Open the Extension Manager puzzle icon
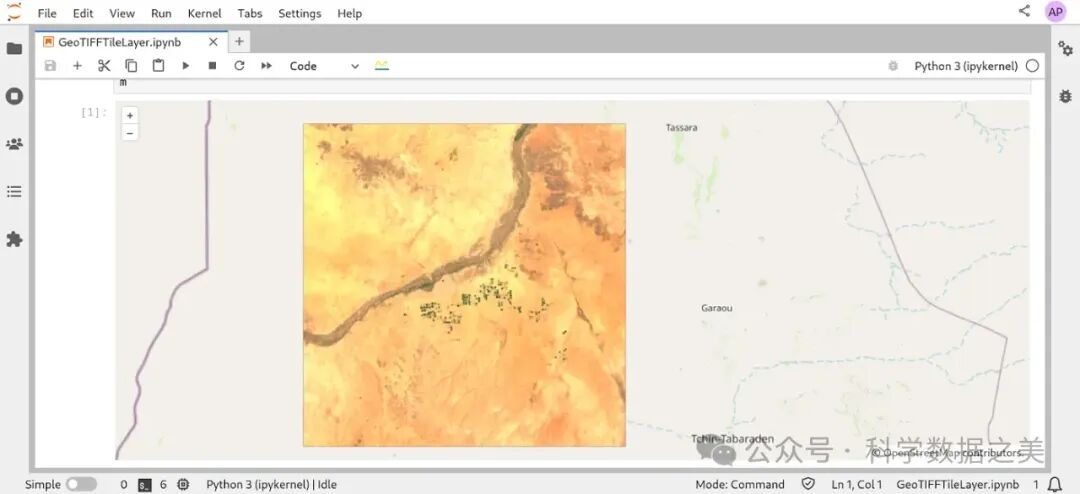The height and width of the screenshot is (494, 1080). coord(14,239)
